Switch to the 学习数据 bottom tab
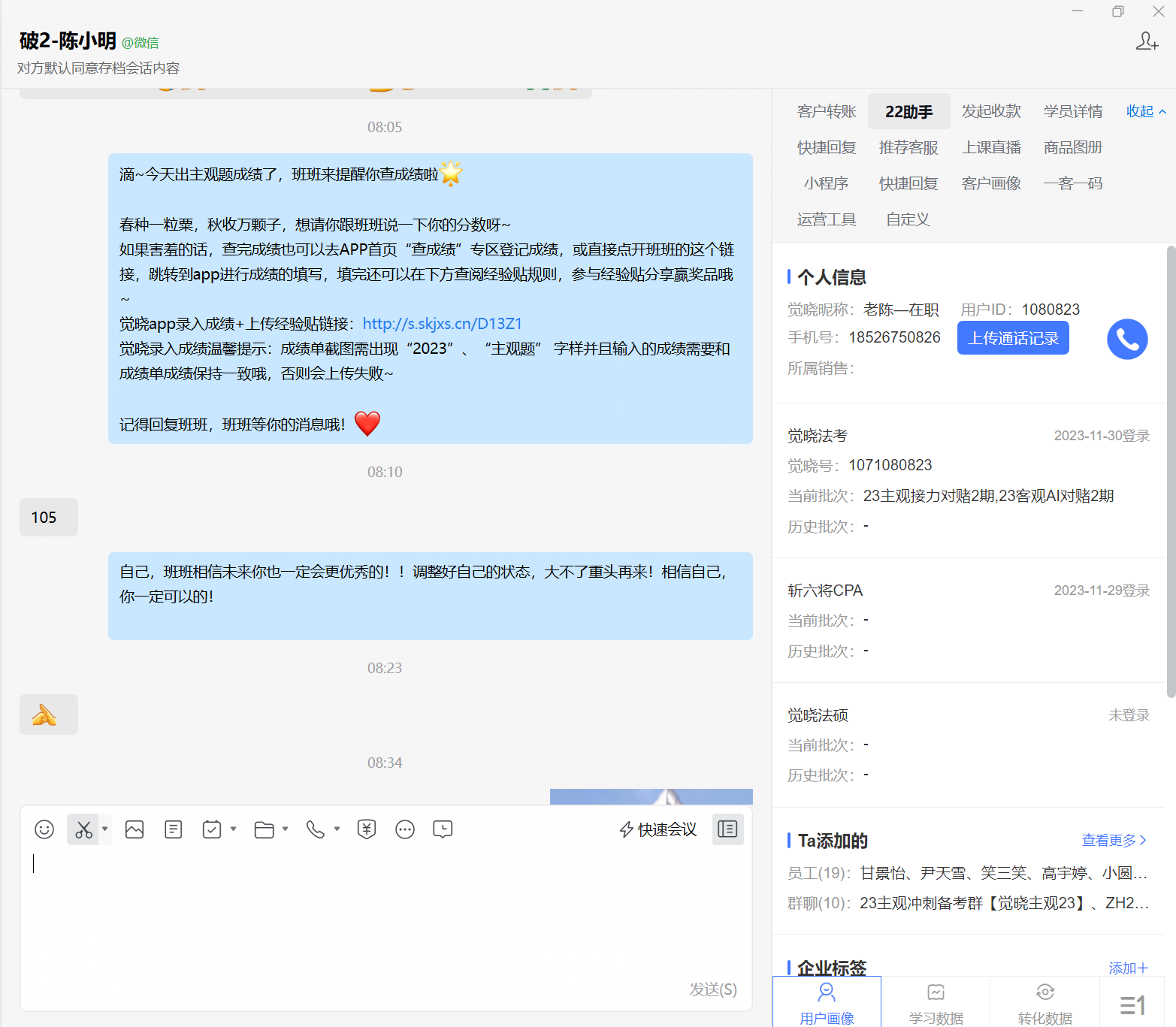Viewport: 1176px width, 1027px height. click(936, 1003)
